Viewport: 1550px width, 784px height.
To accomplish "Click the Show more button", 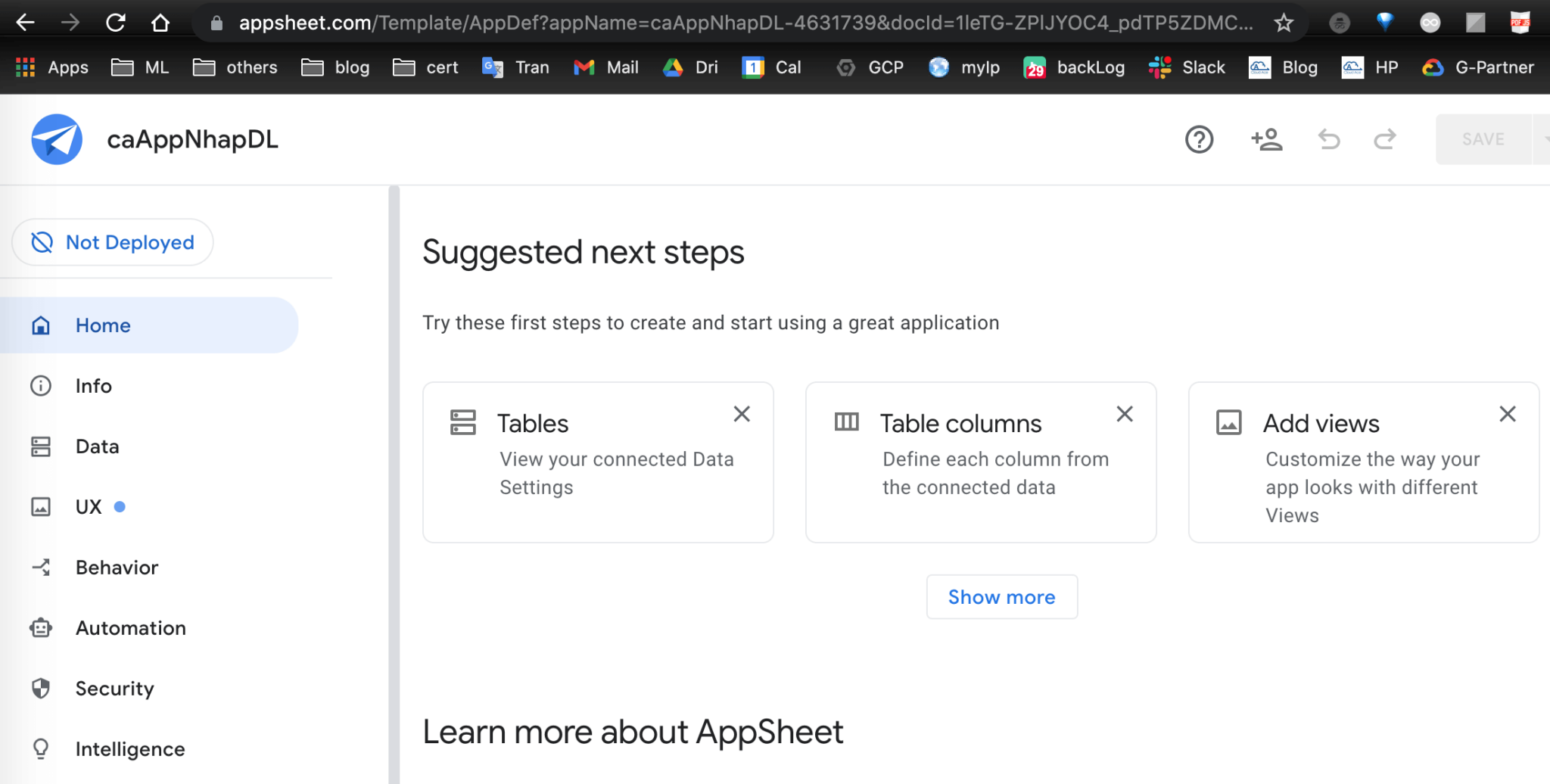I will (x=1001, y=596).
